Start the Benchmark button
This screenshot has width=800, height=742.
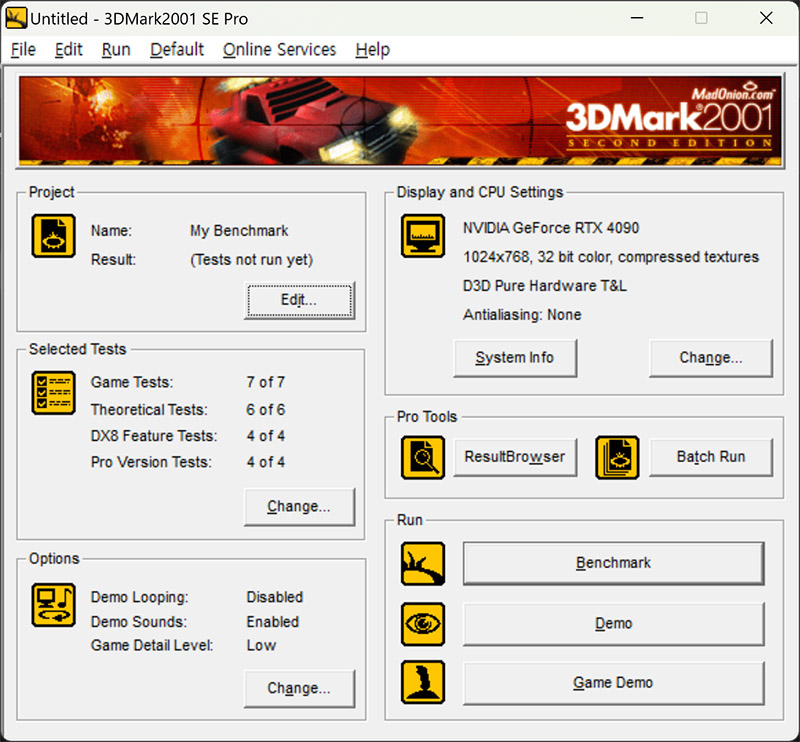pyautogui.click(x=613, y=563)
